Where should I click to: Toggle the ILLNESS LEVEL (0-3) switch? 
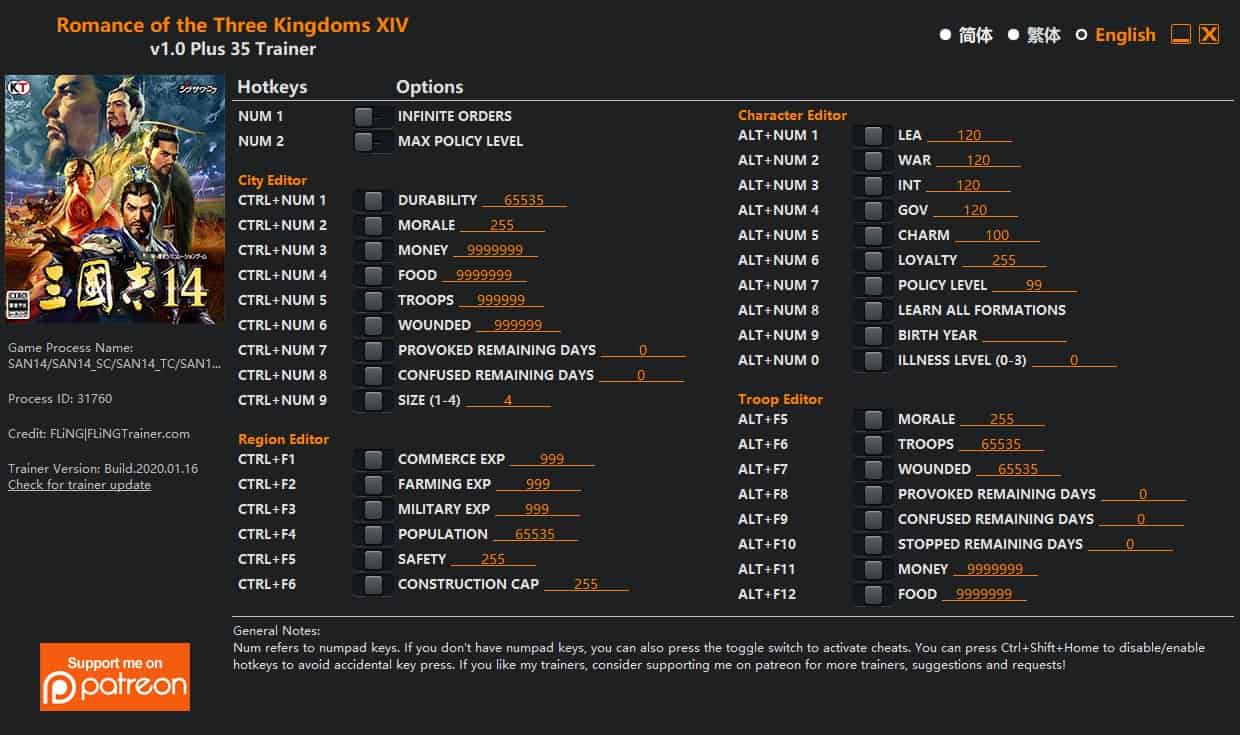pos(873,360)
